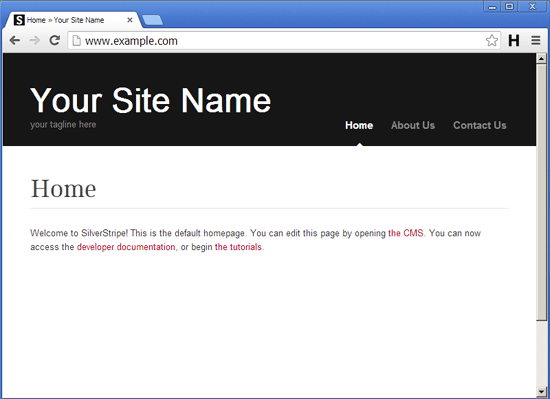Click the page icon in the address bar

coord(76,41)
